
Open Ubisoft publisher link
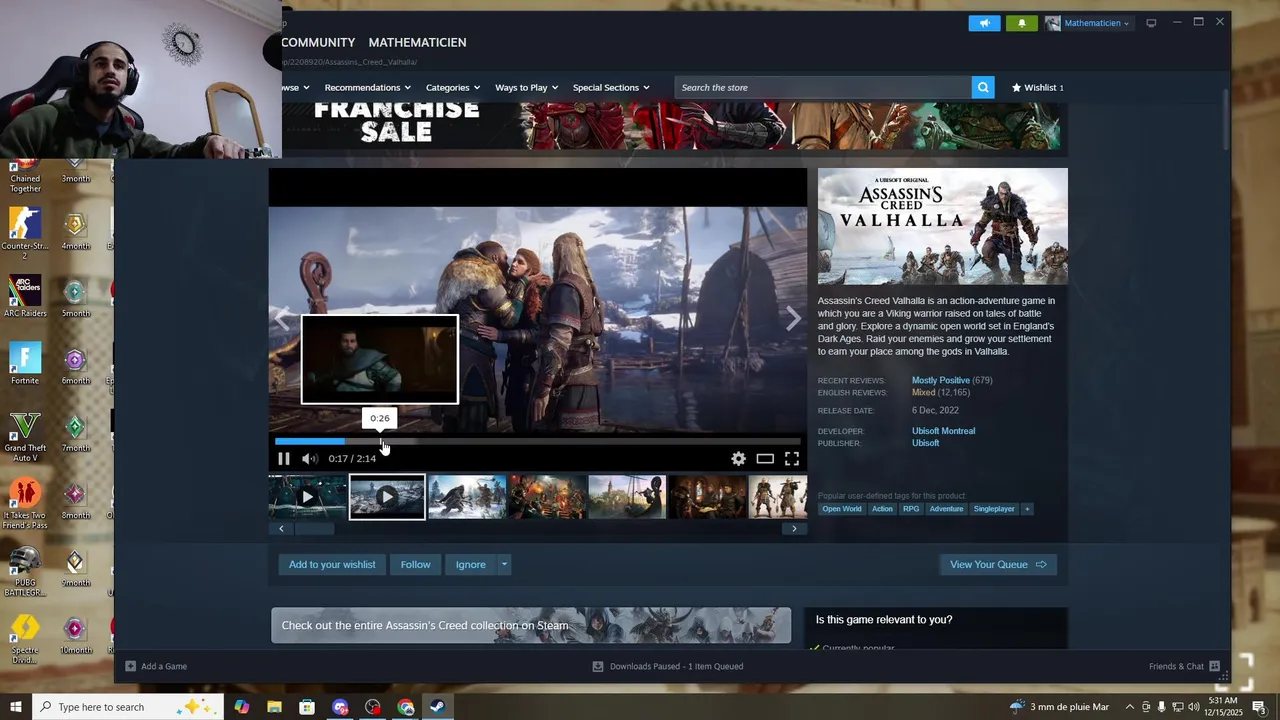[x=925, y=443]
